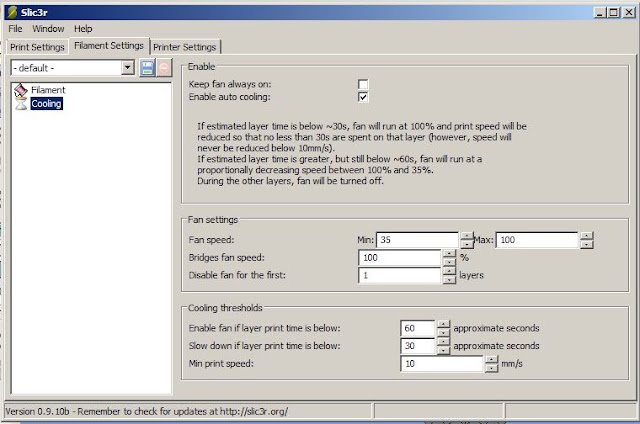Viewport: 640px width, 424px height.
Task: Maximize the Slic3r window
Action: [x=613, y=13]
